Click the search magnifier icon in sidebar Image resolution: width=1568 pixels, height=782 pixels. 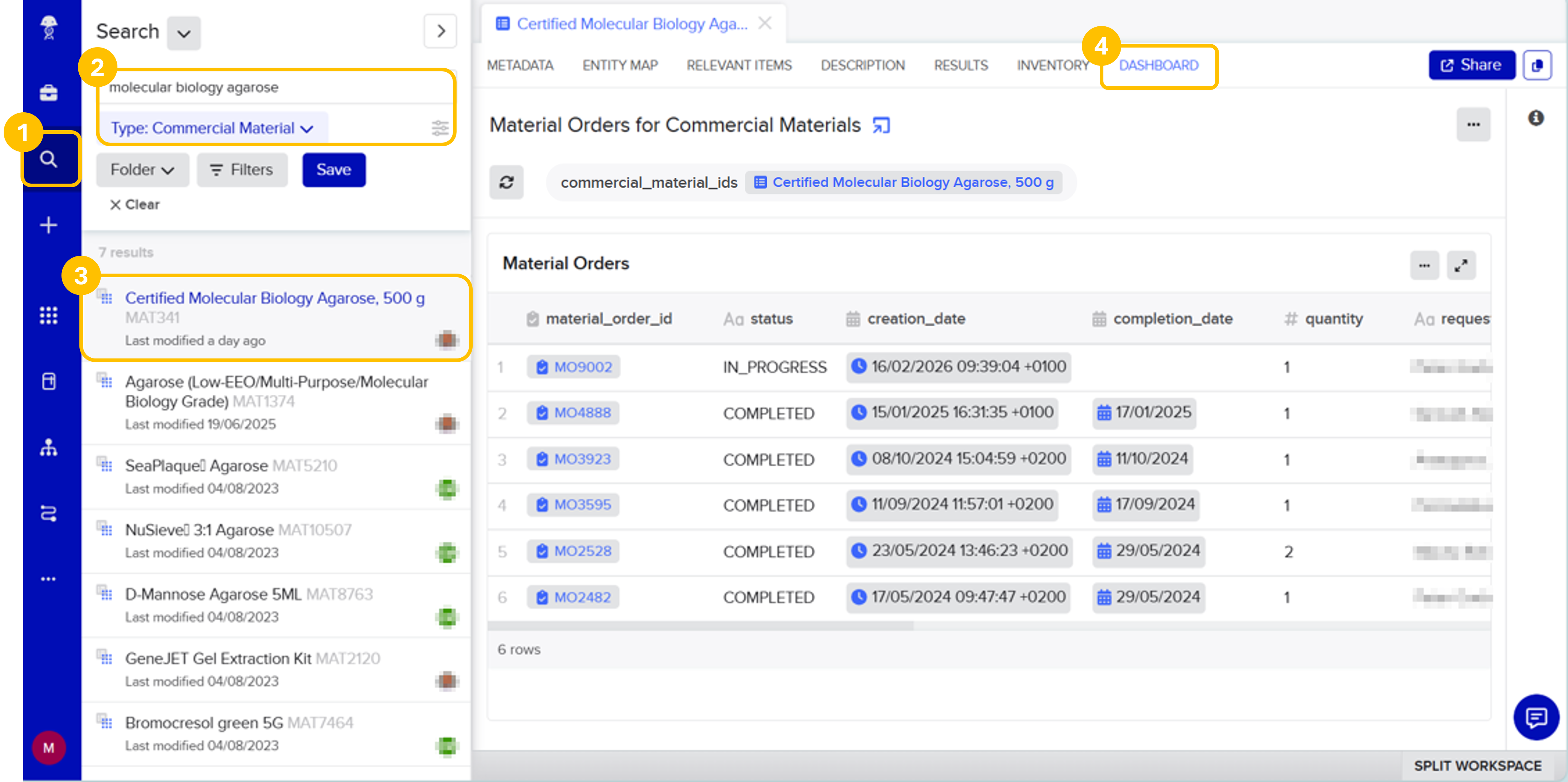[x=49, y=159]
